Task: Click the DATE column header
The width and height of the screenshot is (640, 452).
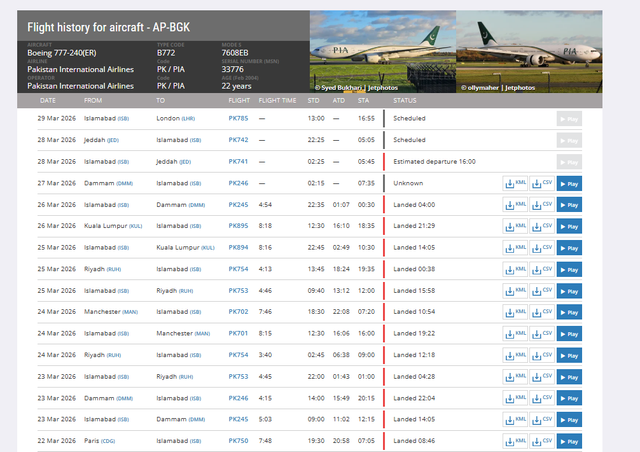Action: pyautogui.click(x=48, y=100)
